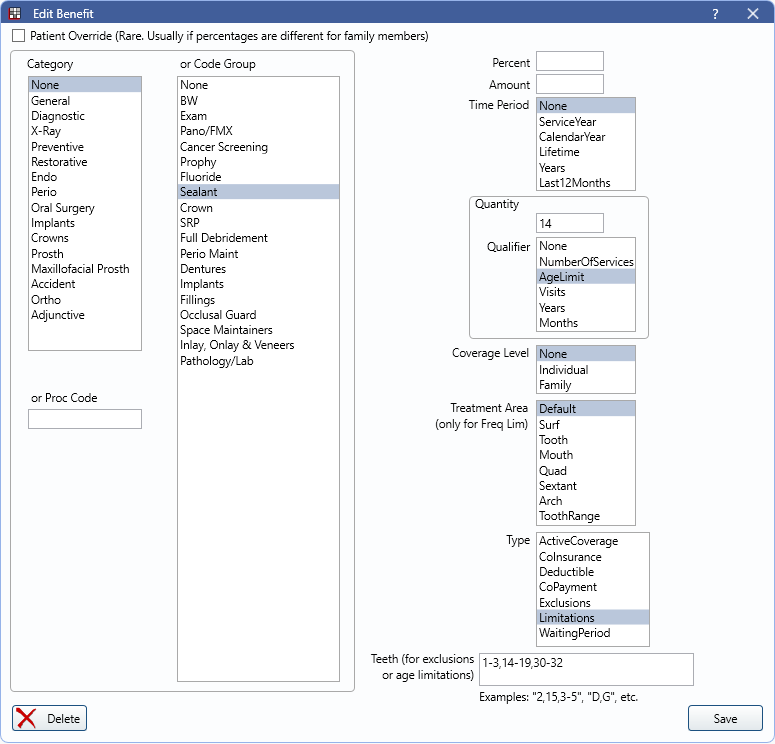Choose Oral Surgery category

(62, 208)
